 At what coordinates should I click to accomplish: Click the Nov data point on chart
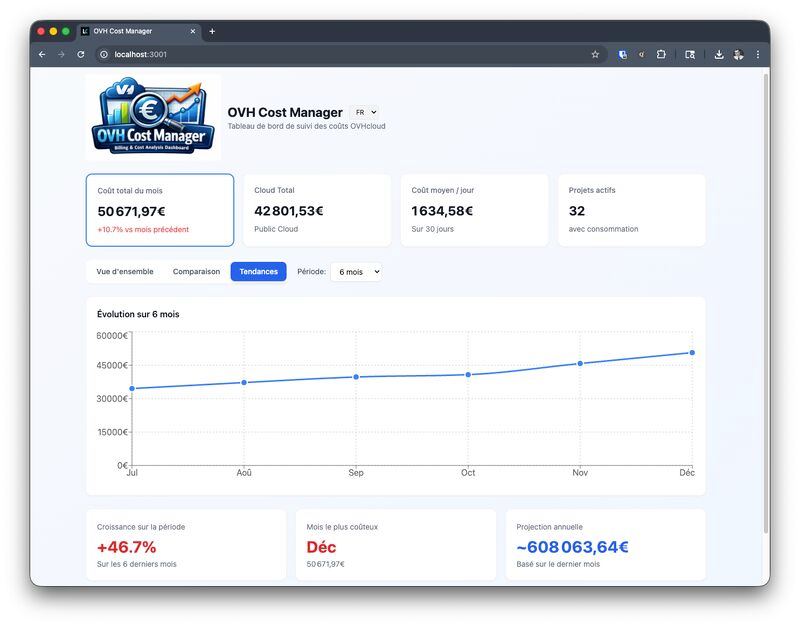(x=580, y=364)
